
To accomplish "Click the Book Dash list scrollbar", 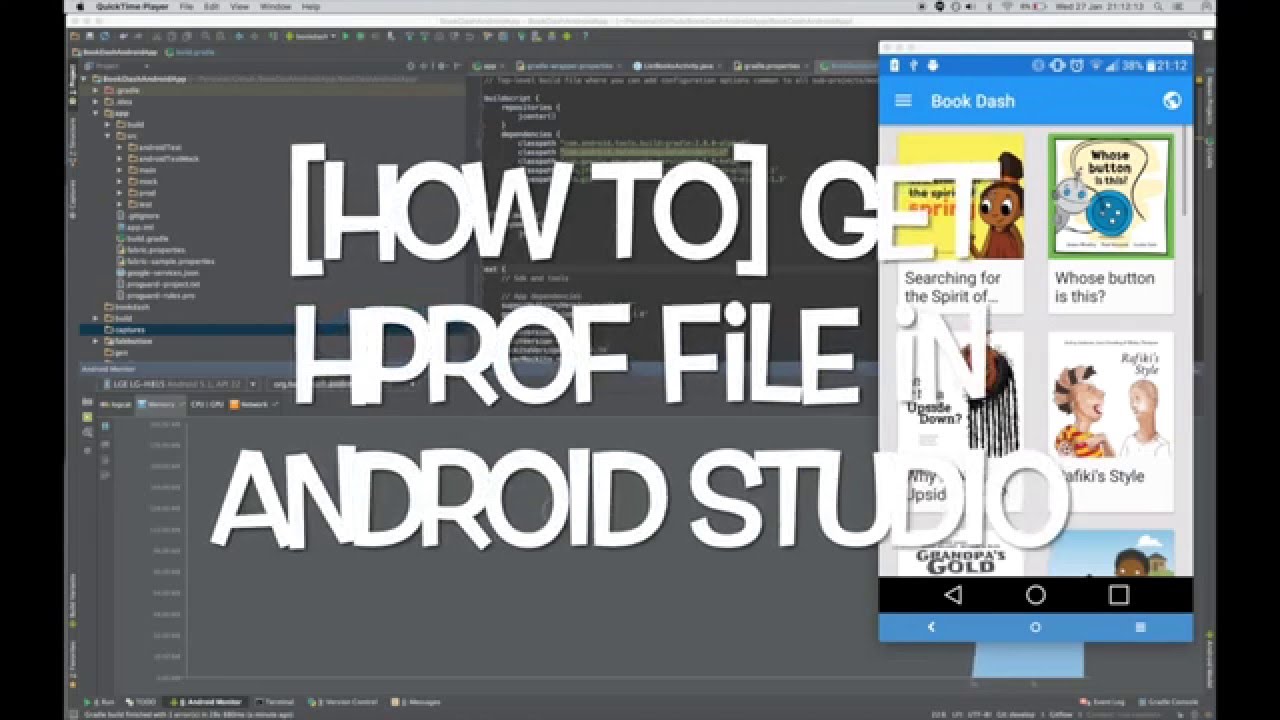I will pos(1187,170).
